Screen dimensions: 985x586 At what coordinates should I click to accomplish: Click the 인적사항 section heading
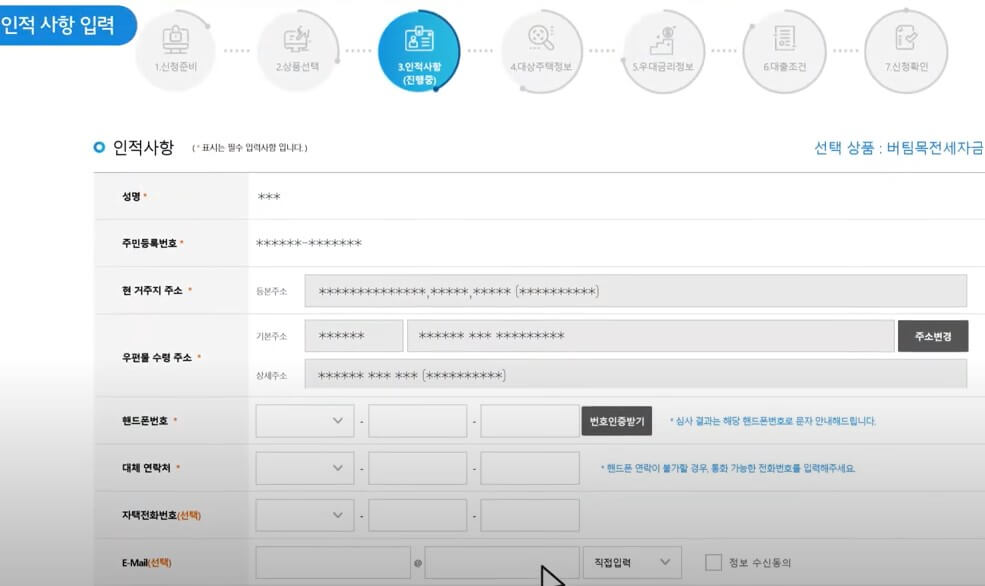click(x=143, y=147)
